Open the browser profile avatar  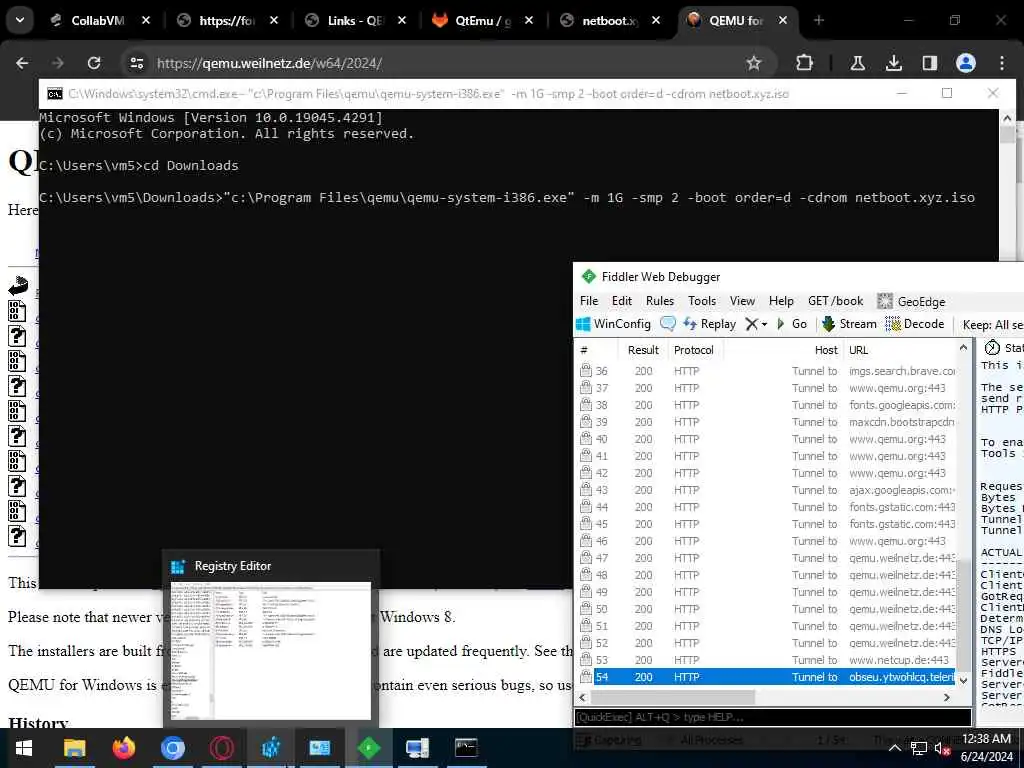966,63
